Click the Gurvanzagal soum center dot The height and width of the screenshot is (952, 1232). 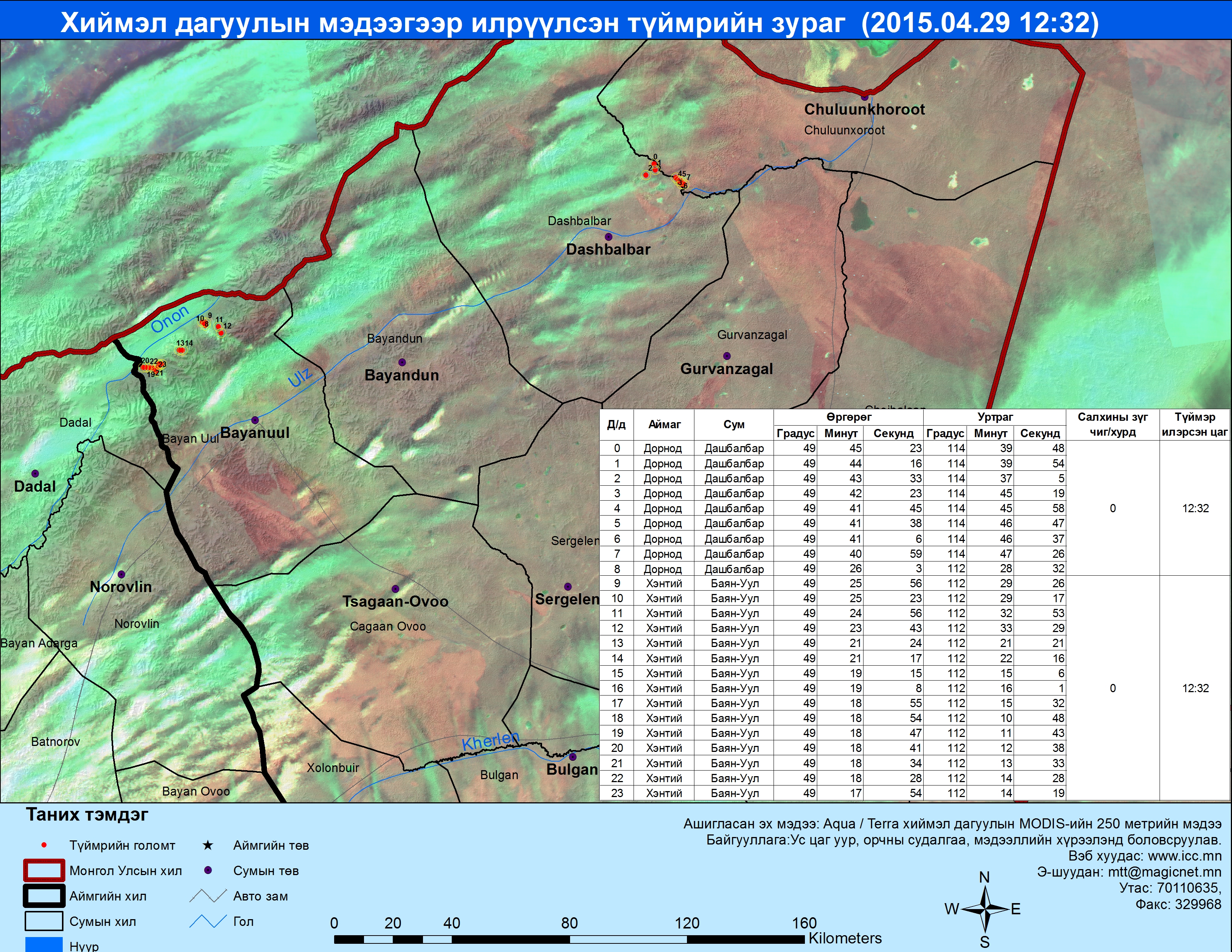(x=727, y=356)
